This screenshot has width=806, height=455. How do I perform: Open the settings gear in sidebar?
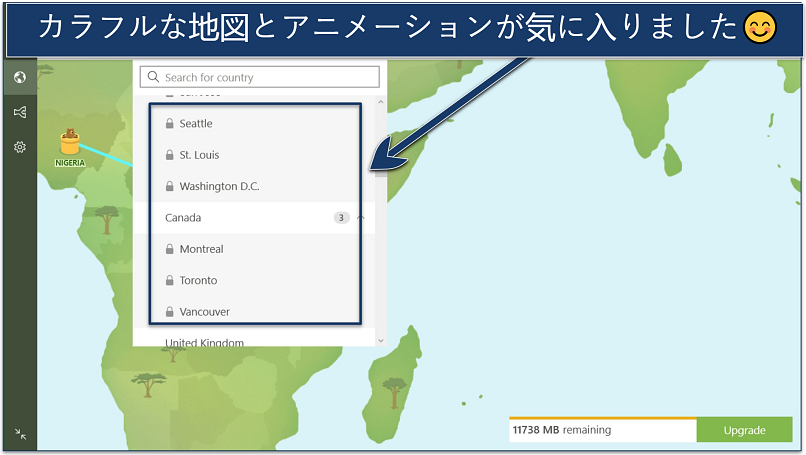click(19, 147)
